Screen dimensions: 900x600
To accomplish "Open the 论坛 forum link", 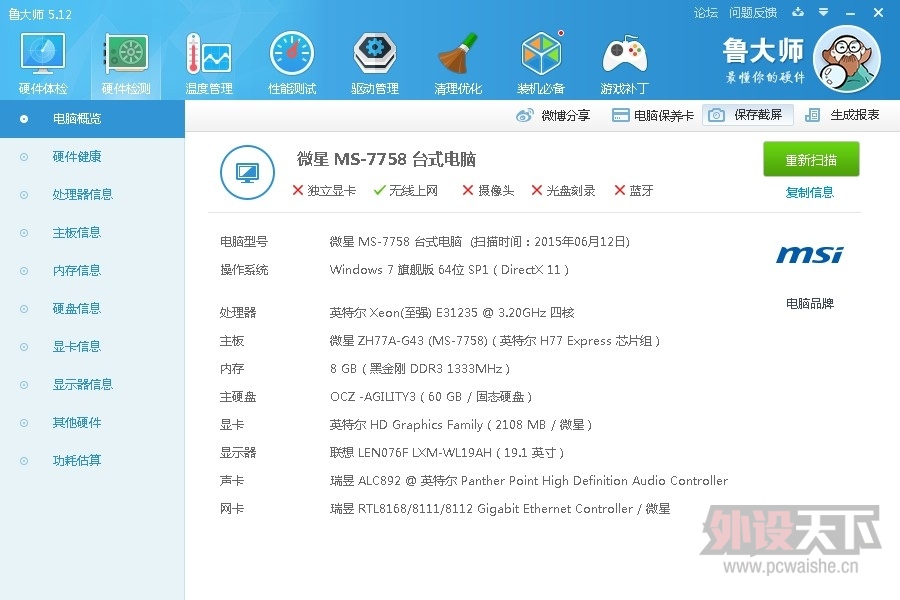I will [706, 13].
